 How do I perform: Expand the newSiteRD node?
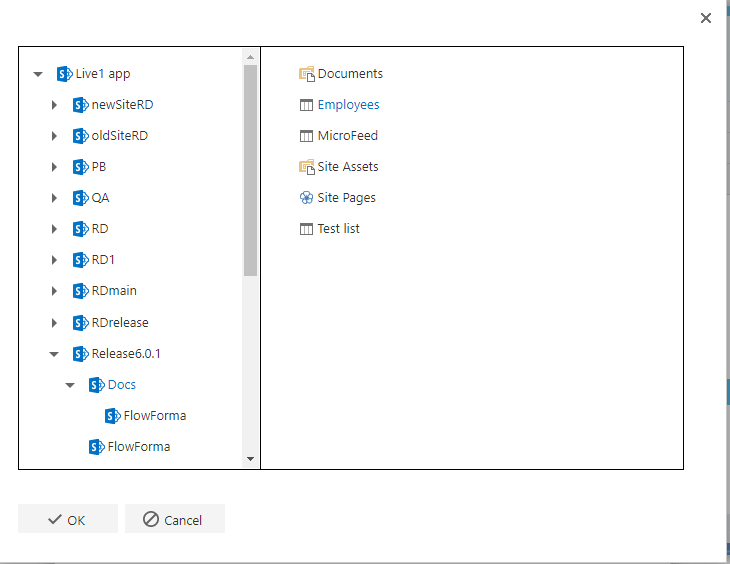click(x=54, y=105)
